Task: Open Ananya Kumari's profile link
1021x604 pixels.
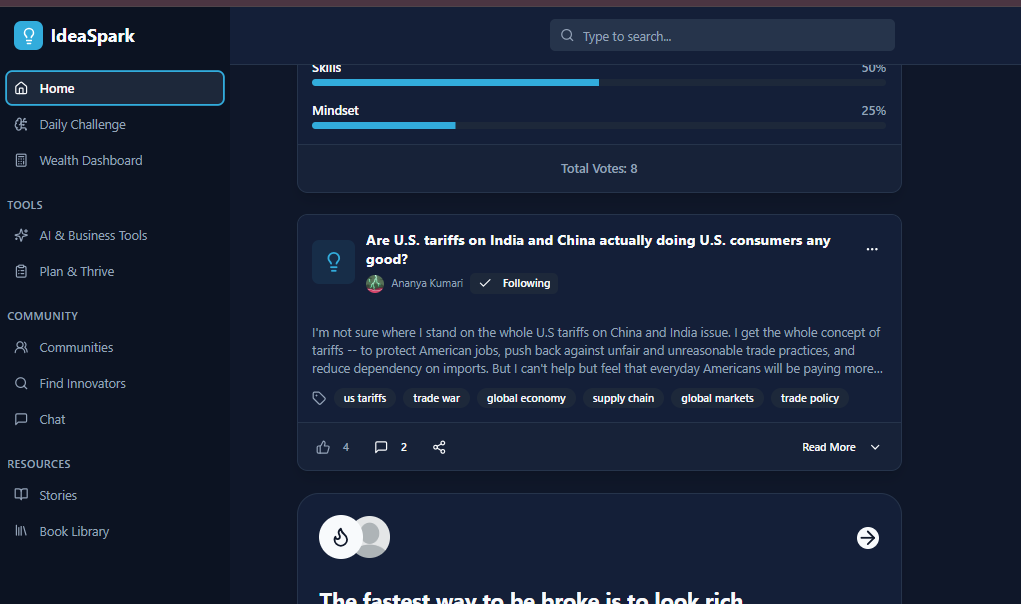Action: 427,283
